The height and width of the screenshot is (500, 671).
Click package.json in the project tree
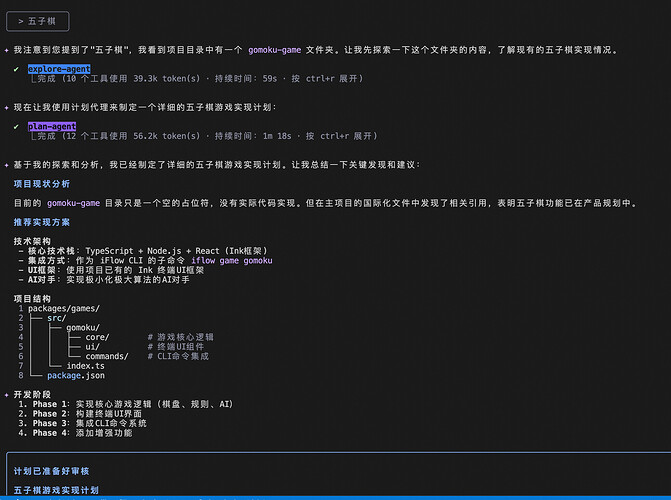(x=75, y=376)
